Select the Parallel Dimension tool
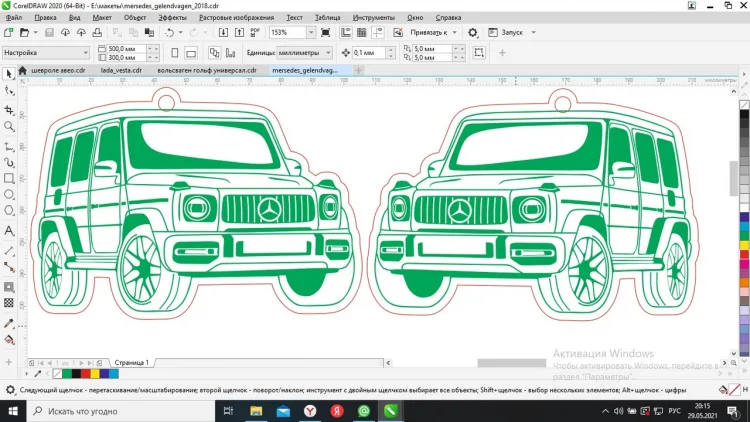 coord(9,250)
